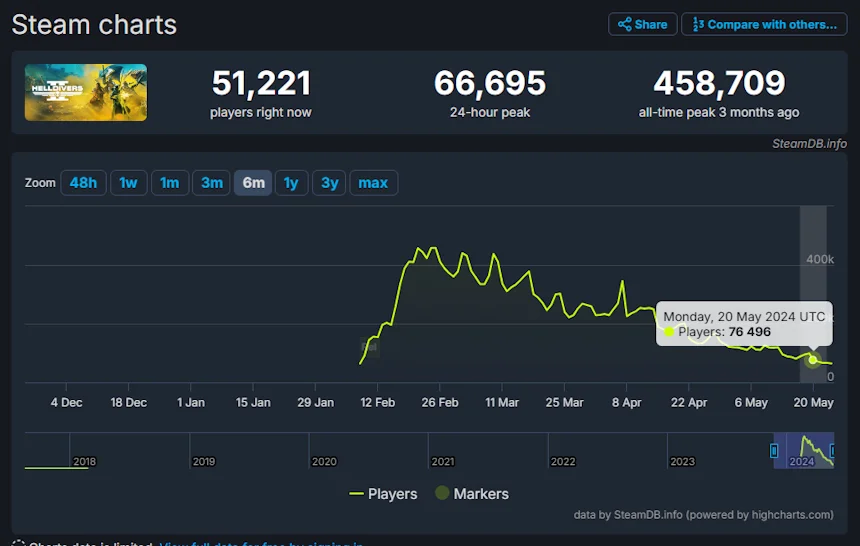This screenshot has width=860, height=546.
Task: Switch zoom to 1m
Action: coord(169,183)
